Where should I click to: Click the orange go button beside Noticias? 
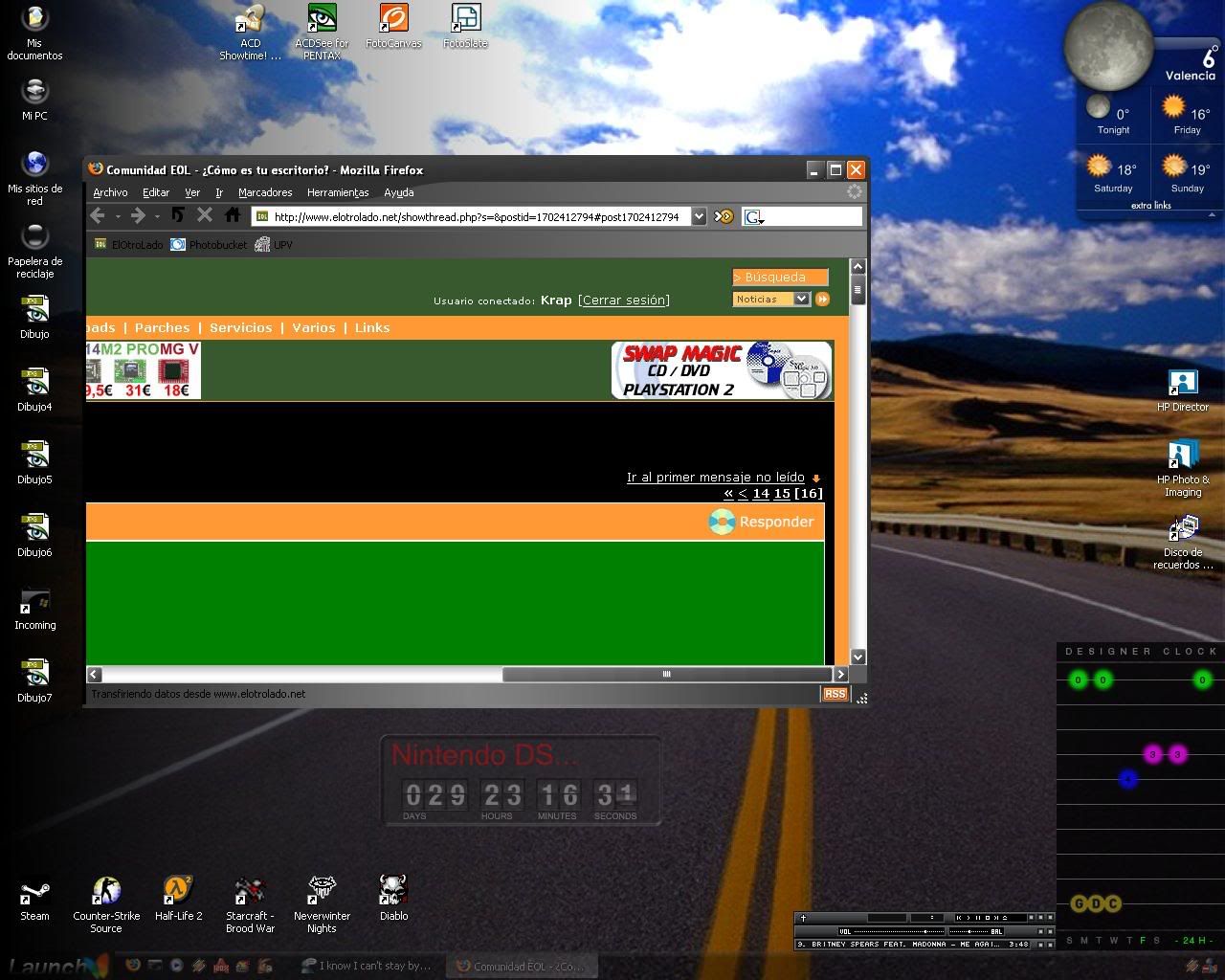click(822, 299)
